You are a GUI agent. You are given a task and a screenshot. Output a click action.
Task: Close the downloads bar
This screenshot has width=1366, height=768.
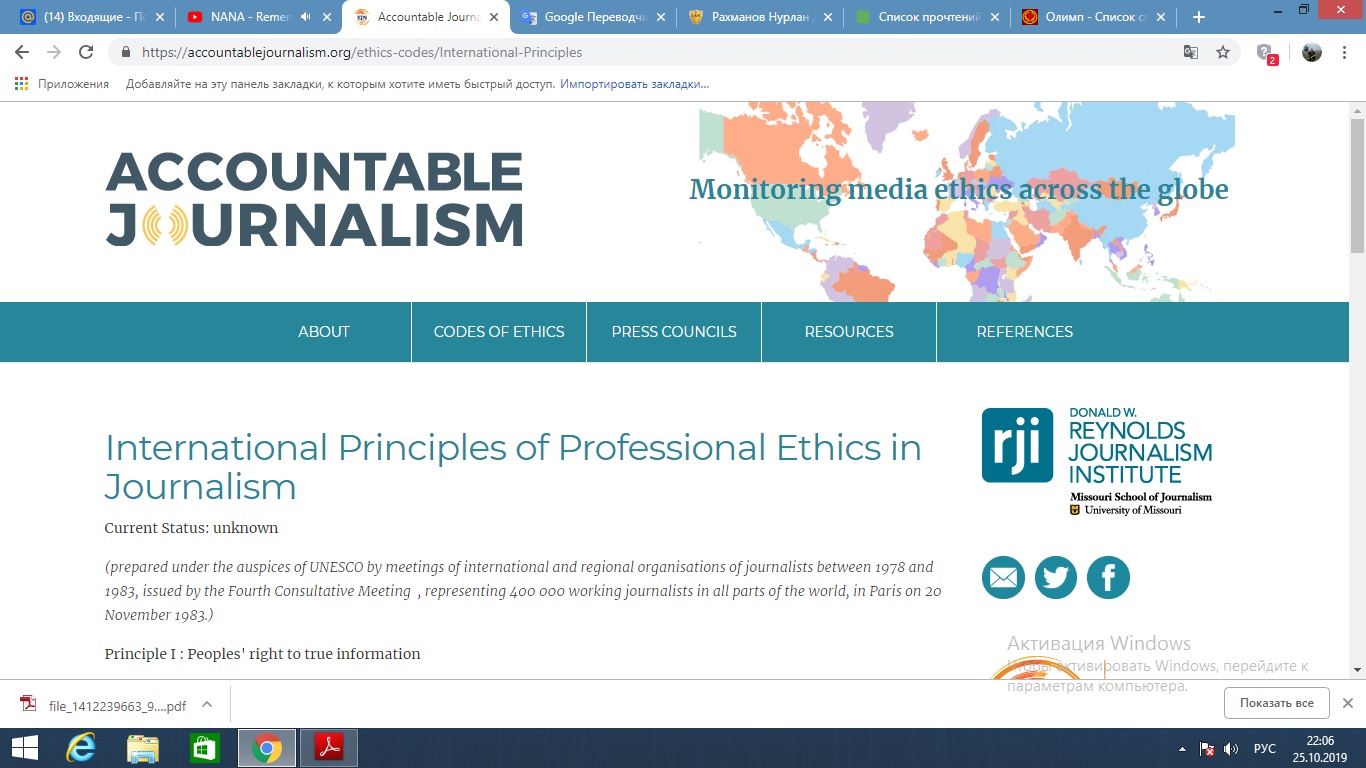(x=1347, y=703)
